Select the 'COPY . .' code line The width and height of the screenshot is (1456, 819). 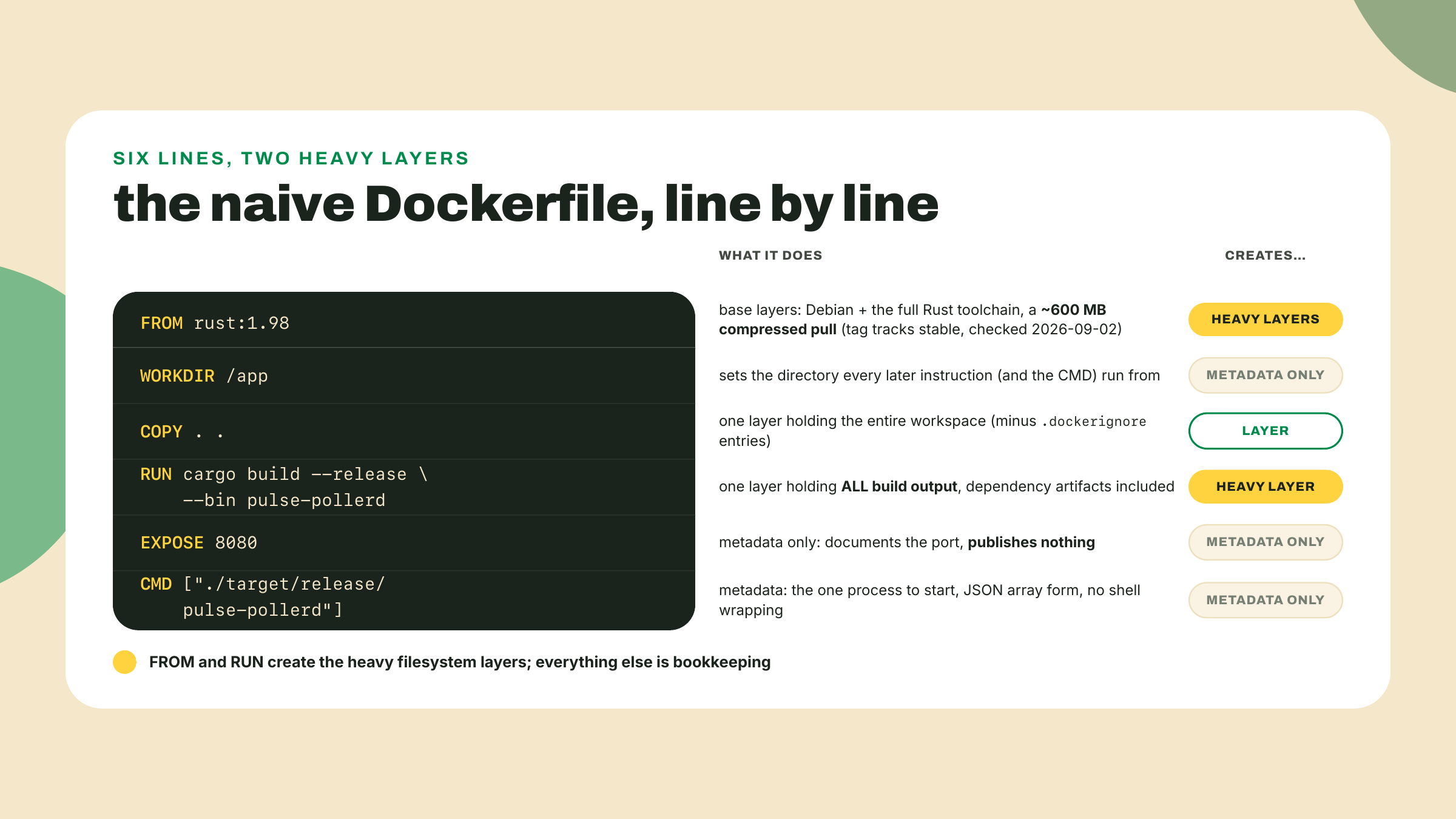[x=182, y=431]
